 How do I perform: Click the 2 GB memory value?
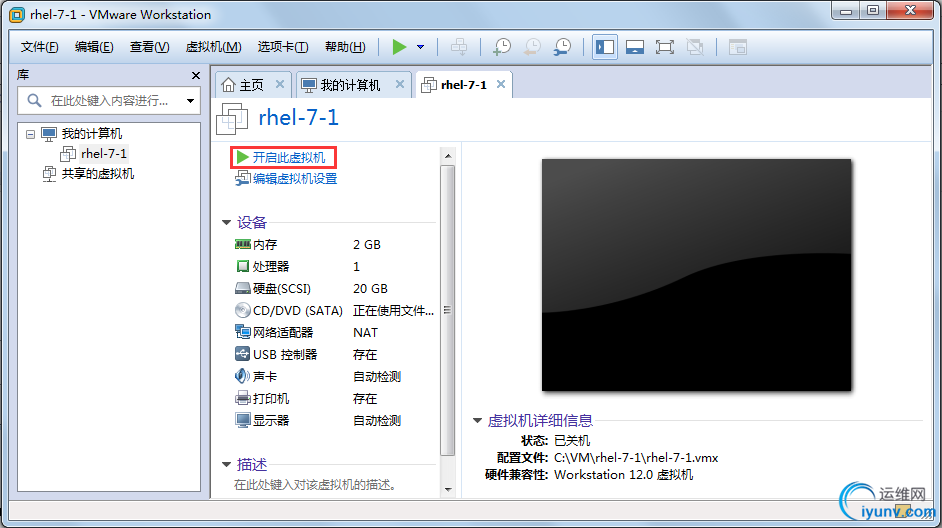[x=366, y=244]
